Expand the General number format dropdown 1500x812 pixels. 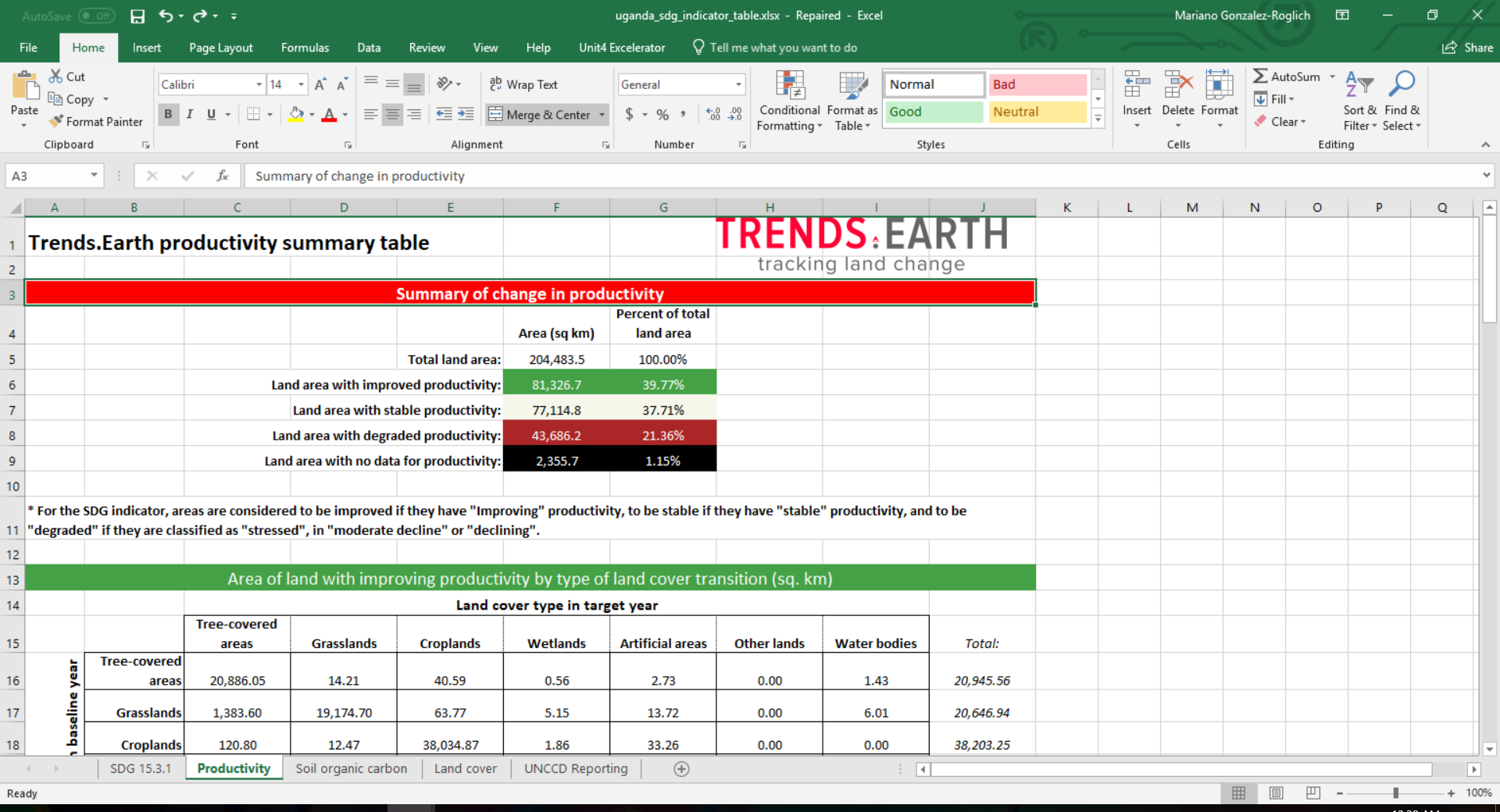tap(737, 84)
